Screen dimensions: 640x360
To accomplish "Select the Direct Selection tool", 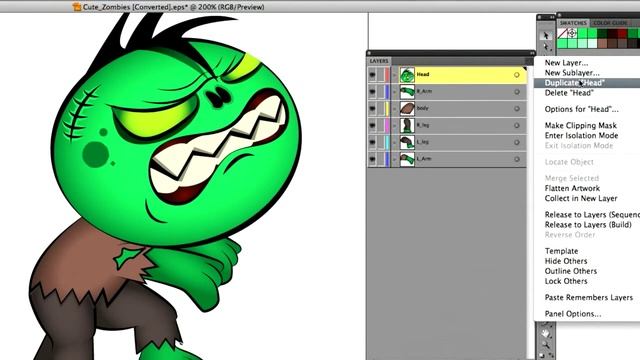I will [x=546, y=47].
